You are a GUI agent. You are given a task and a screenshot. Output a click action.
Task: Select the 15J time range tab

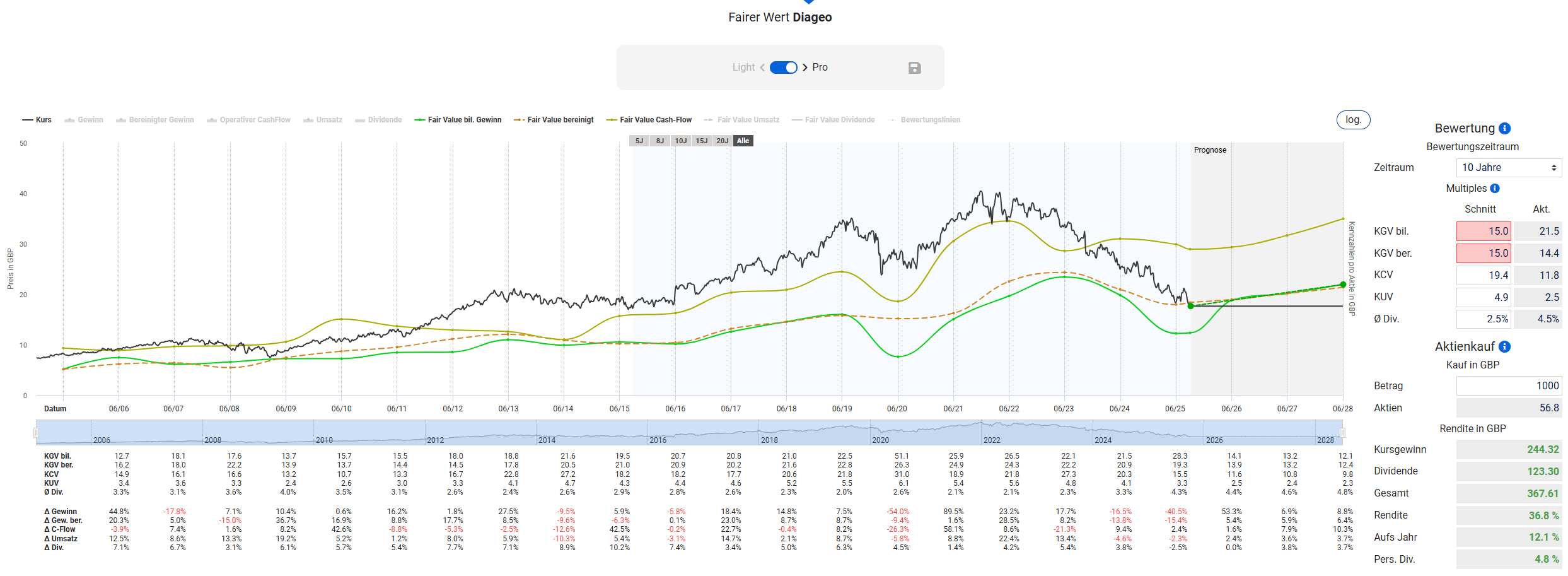coord(701,141)
